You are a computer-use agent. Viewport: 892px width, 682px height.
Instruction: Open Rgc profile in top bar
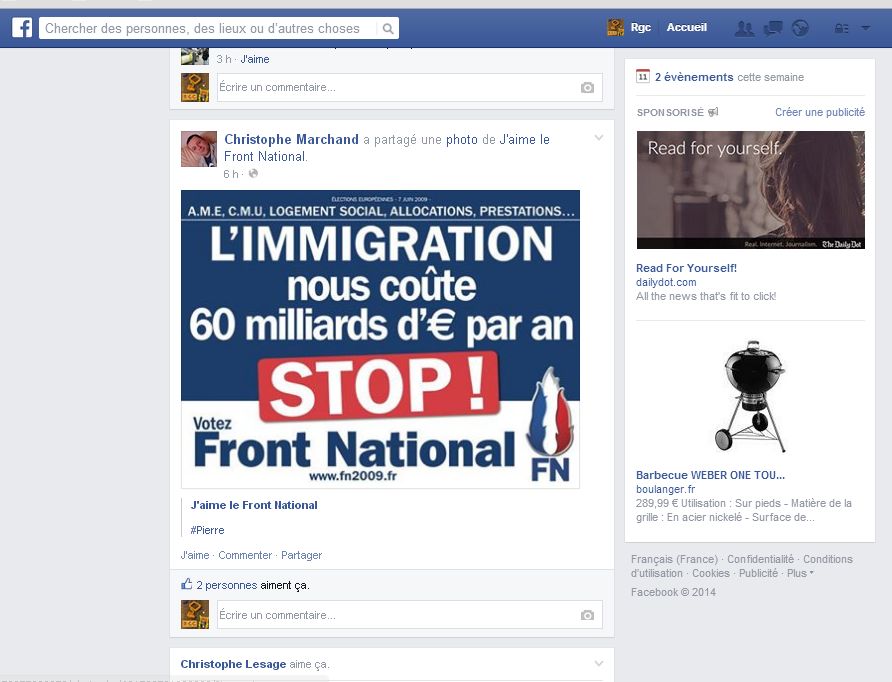pyautogui.click(x=629, y=27)
